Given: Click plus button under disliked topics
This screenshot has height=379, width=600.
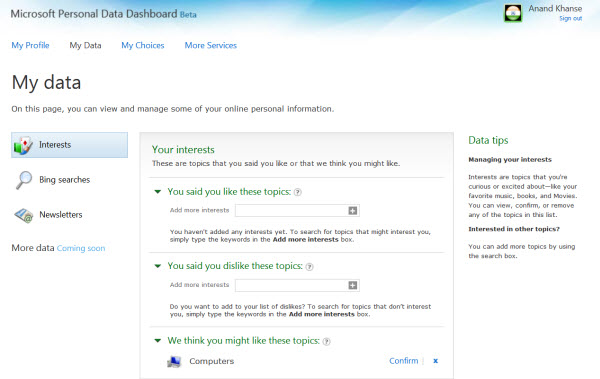Looking at the screenshot, I should point(353,285).
